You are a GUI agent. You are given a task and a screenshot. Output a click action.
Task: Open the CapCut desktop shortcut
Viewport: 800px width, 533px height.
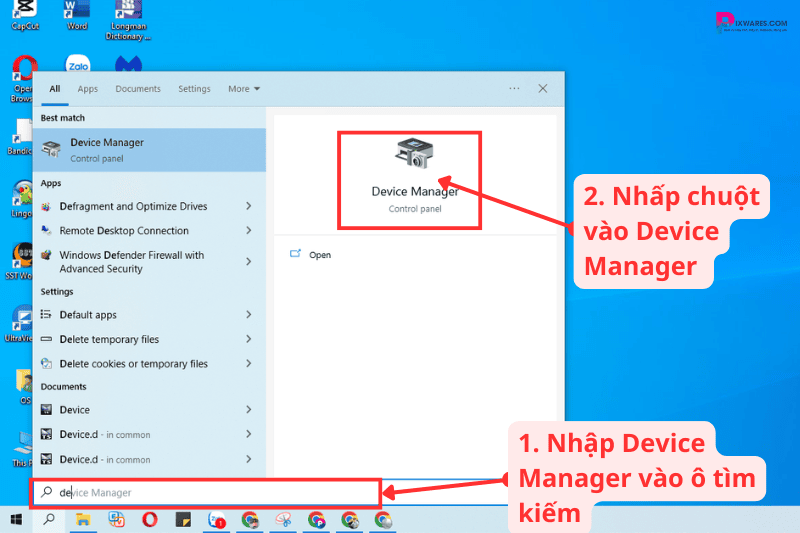(24, 12)
